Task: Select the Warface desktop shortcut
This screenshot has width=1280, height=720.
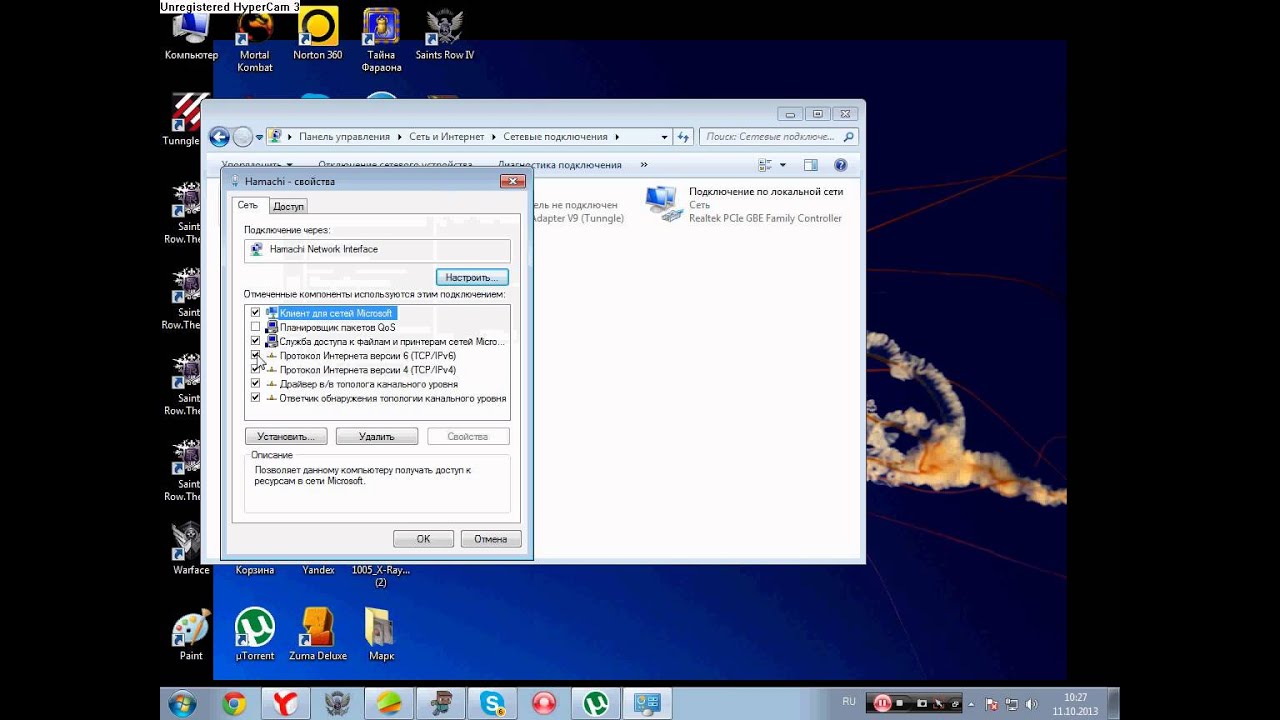Action: 190,548
